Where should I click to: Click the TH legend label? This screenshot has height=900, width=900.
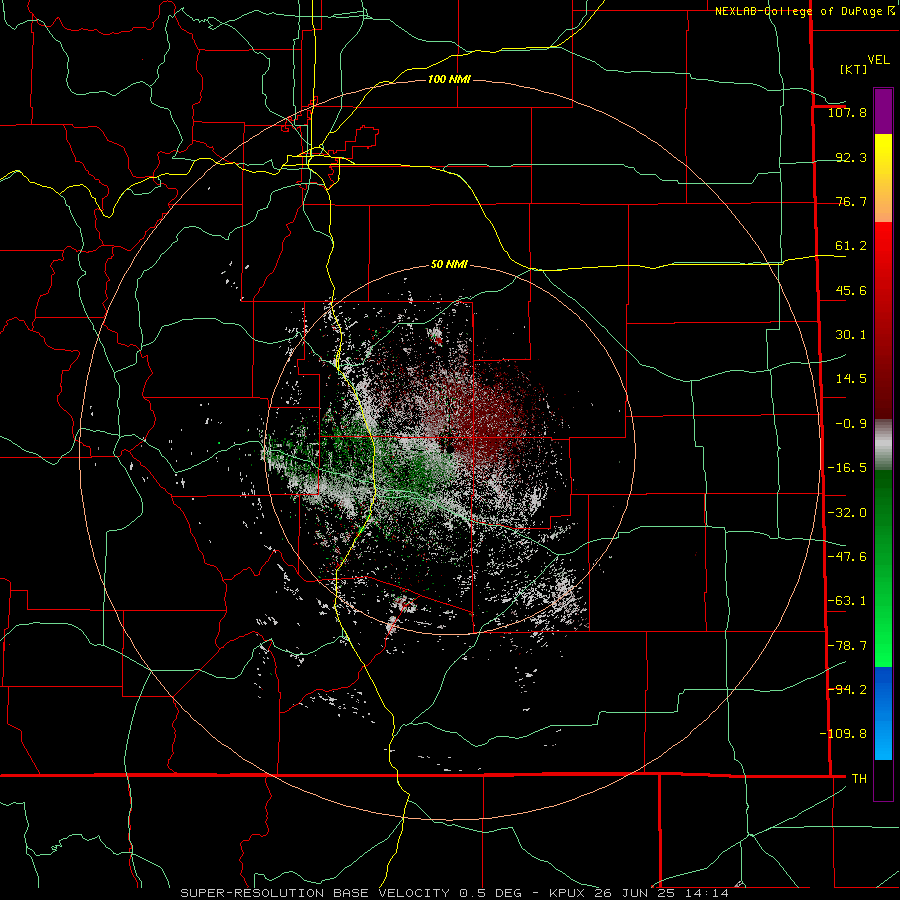pos(859,778)
